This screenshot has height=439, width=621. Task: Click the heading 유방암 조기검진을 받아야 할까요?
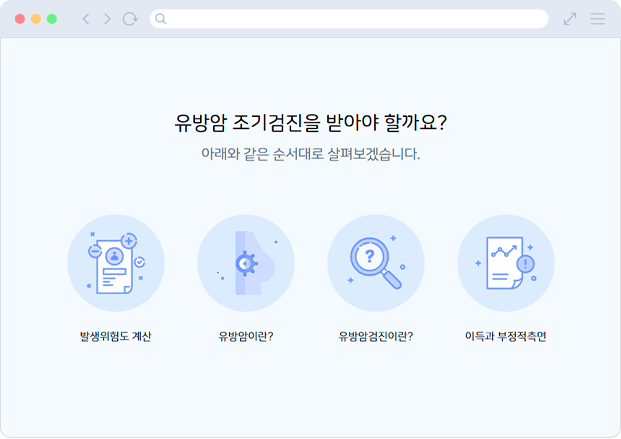click(310, 123)
